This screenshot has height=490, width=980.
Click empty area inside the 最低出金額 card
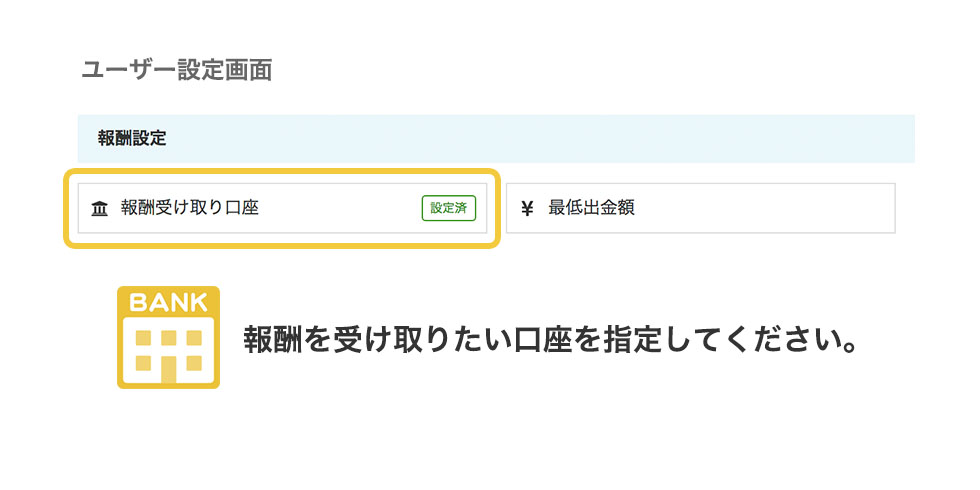pos(762,208)
